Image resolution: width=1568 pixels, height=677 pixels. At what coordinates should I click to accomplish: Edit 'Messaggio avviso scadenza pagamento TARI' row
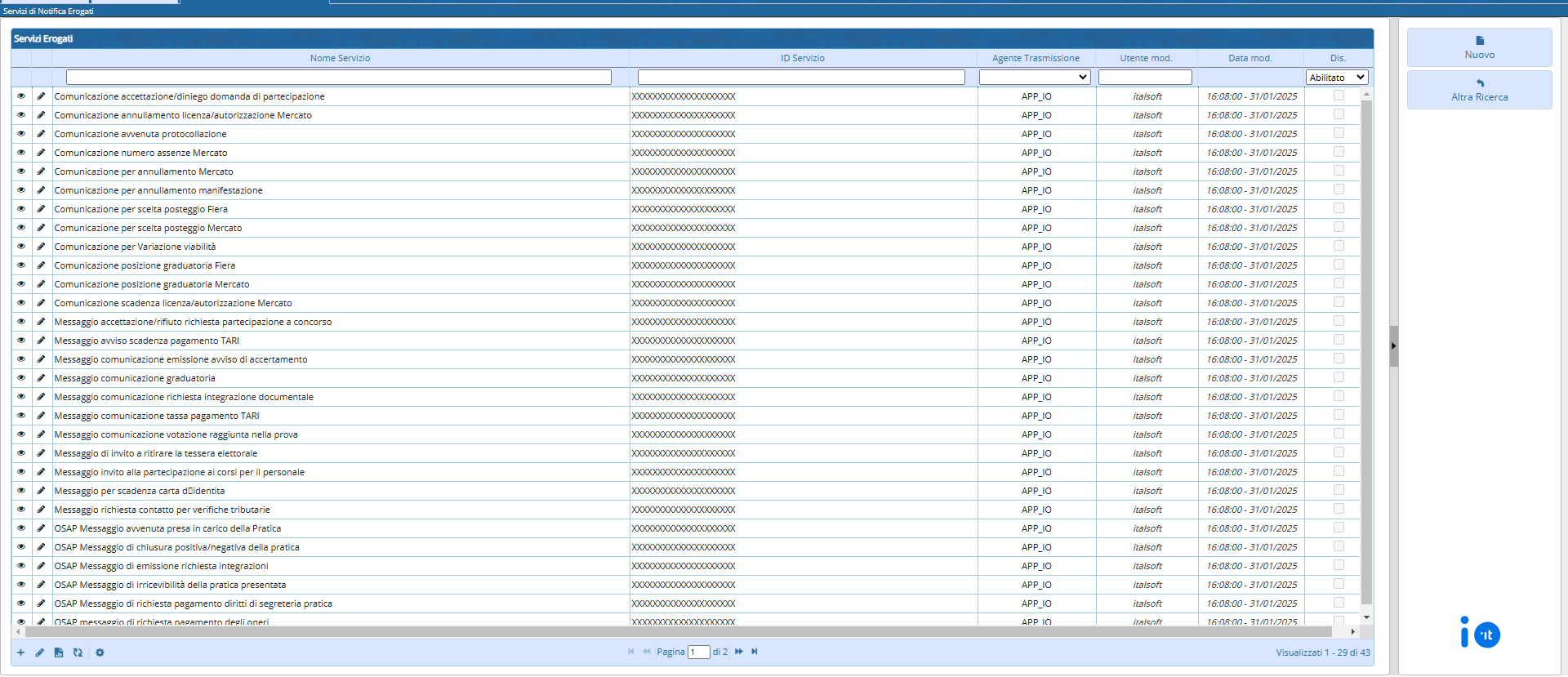[x=41, y=341]
